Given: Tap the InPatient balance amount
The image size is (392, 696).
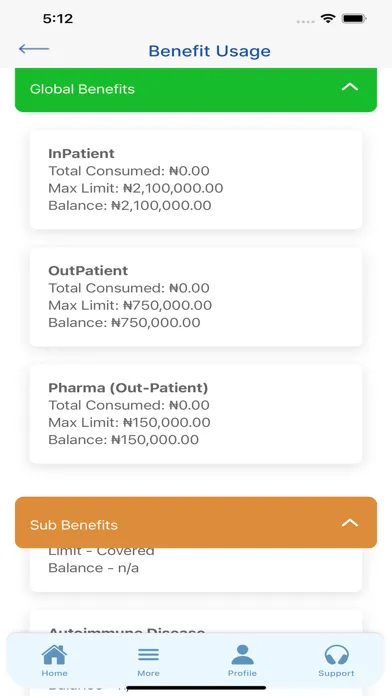Looking at the screenshot, I should tap(161, 206).
